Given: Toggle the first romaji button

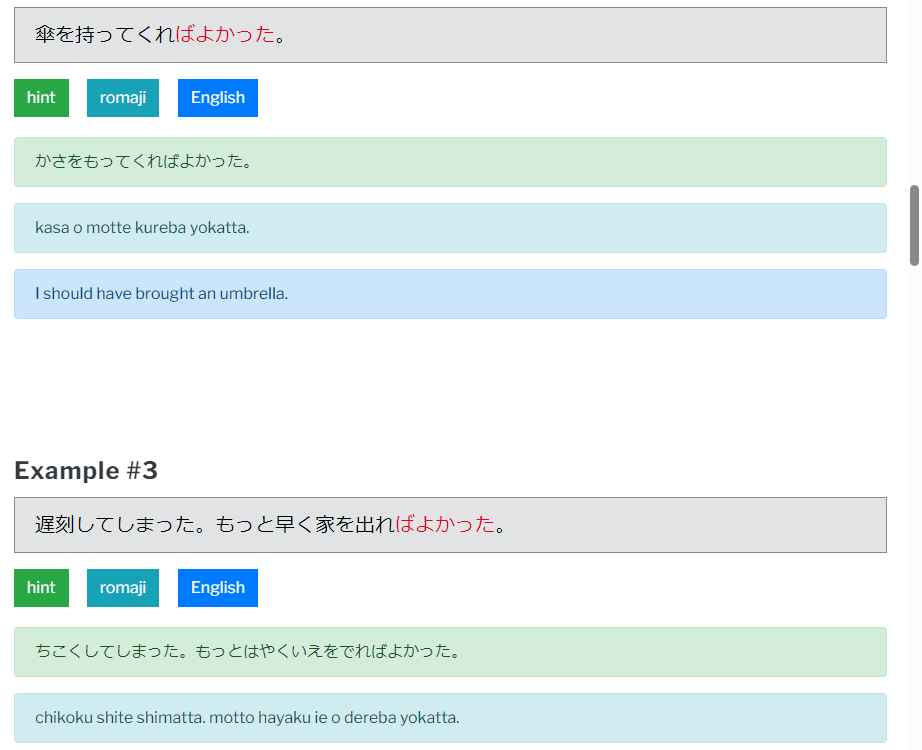Looking at the screenshot, I should (123, 98).
